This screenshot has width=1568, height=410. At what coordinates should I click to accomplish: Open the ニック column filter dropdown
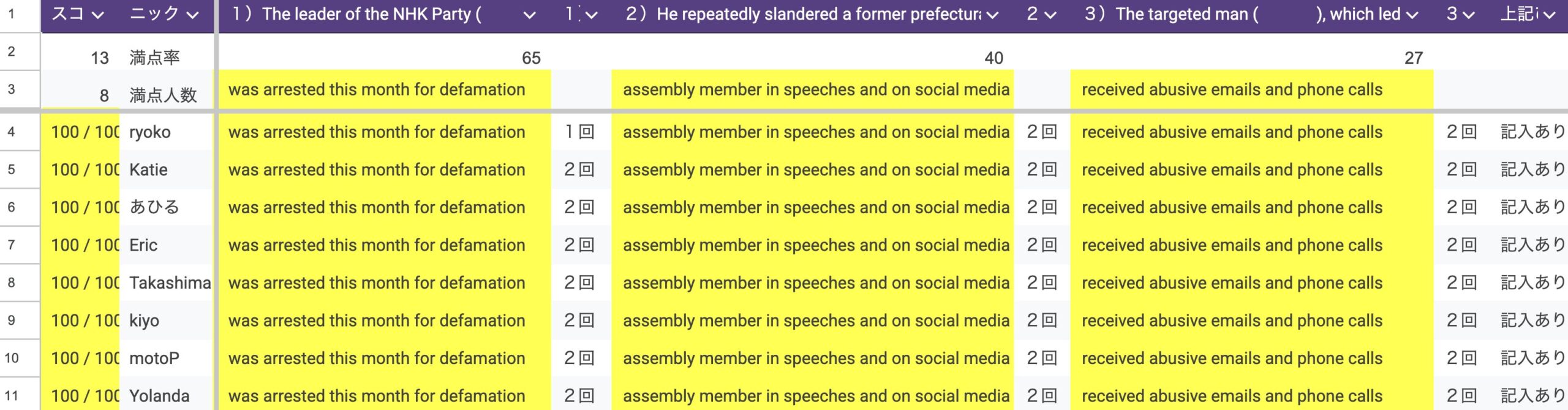pyautogui.click(x=192, y=15)
